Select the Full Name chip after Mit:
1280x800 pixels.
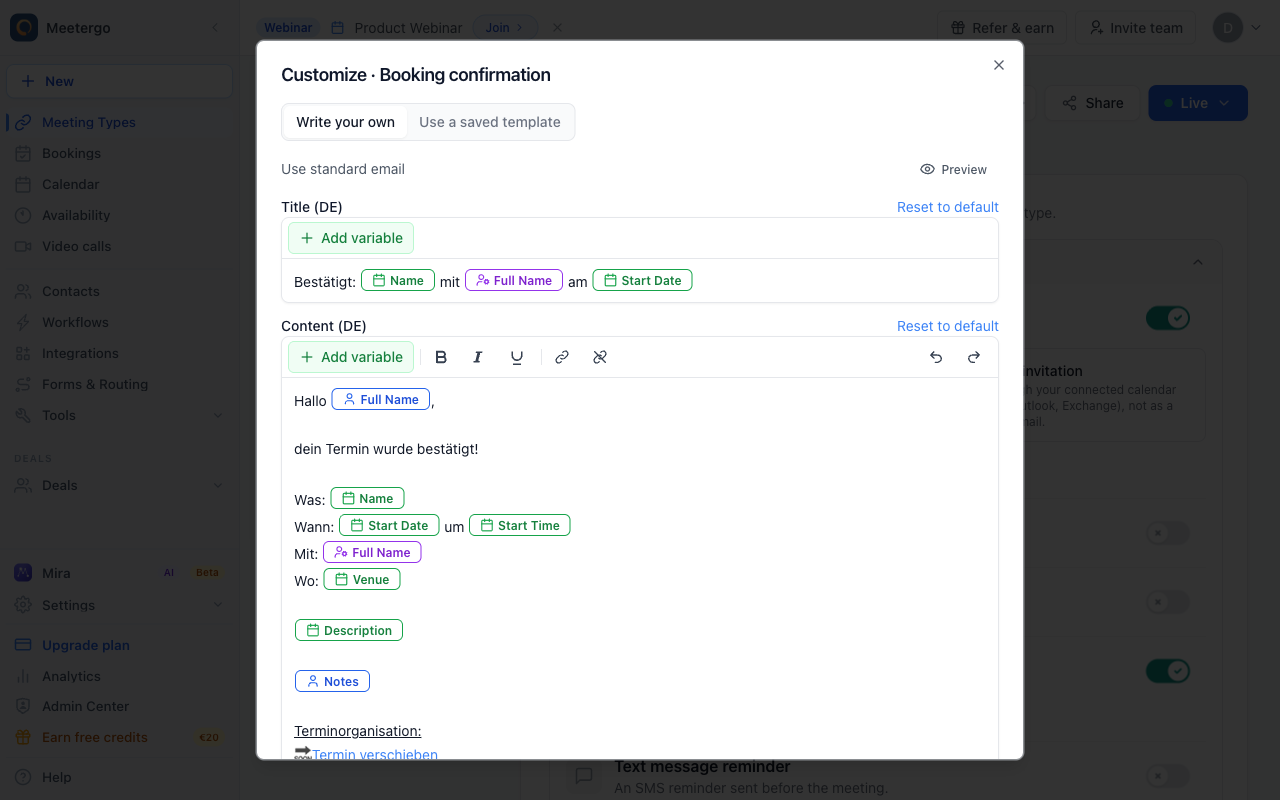372,553
